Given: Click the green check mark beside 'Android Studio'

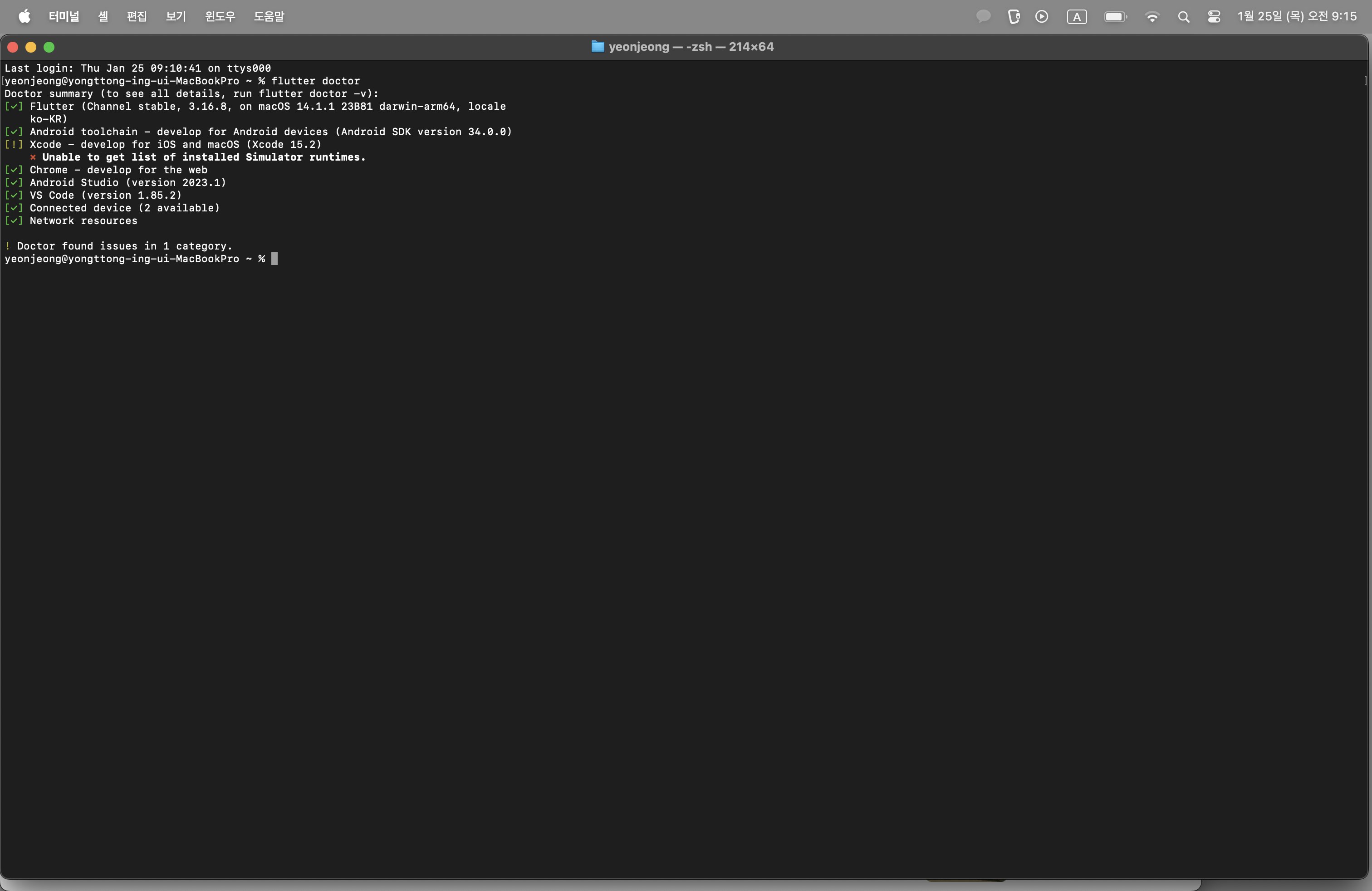Looking at the screenshot, I should 13,182.
